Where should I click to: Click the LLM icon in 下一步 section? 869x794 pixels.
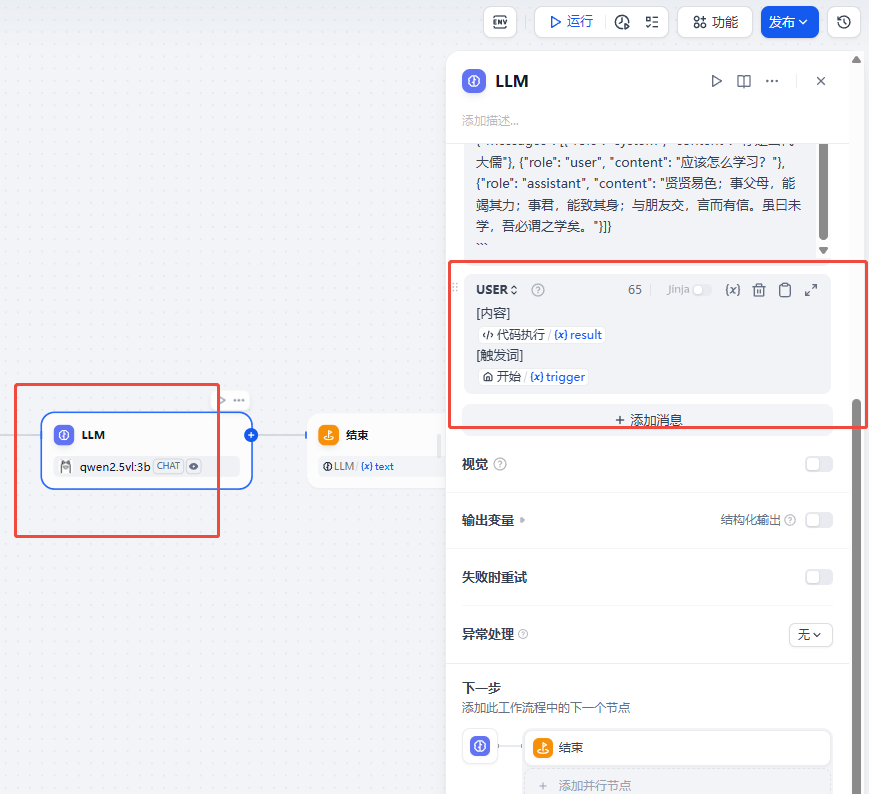(x=480, y=746)
